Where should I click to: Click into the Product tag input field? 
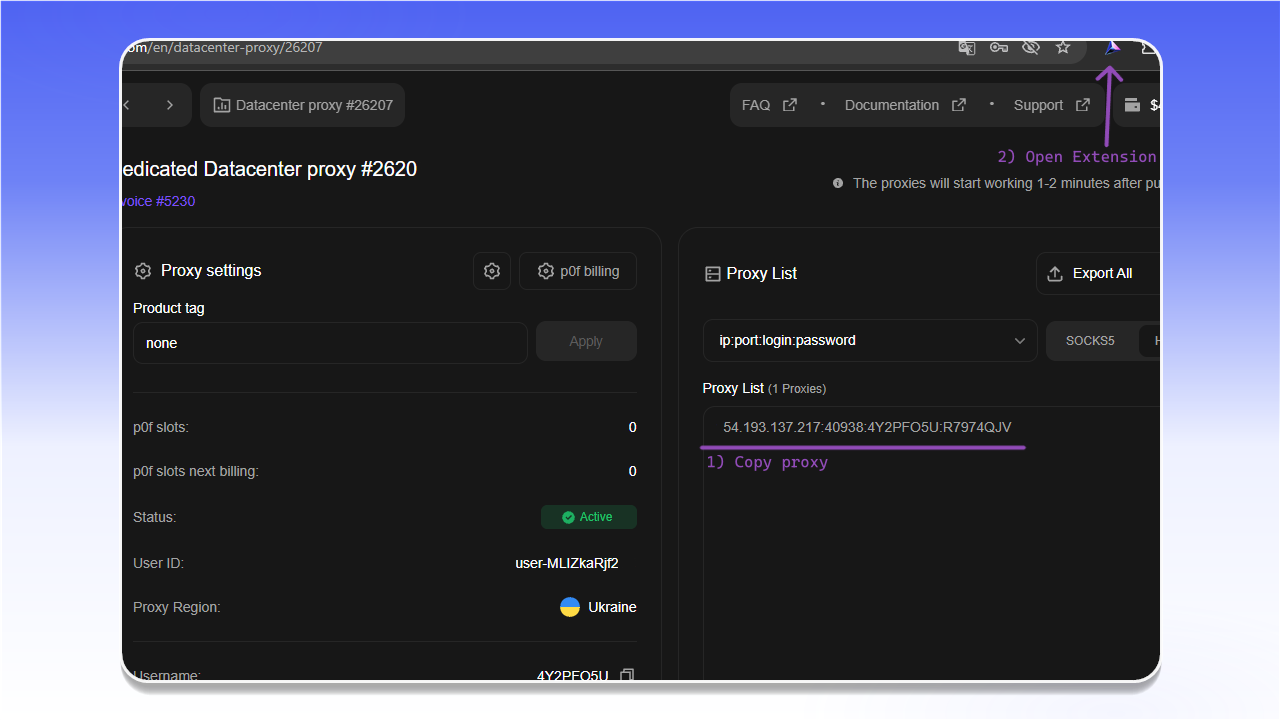tap(330, 343)
